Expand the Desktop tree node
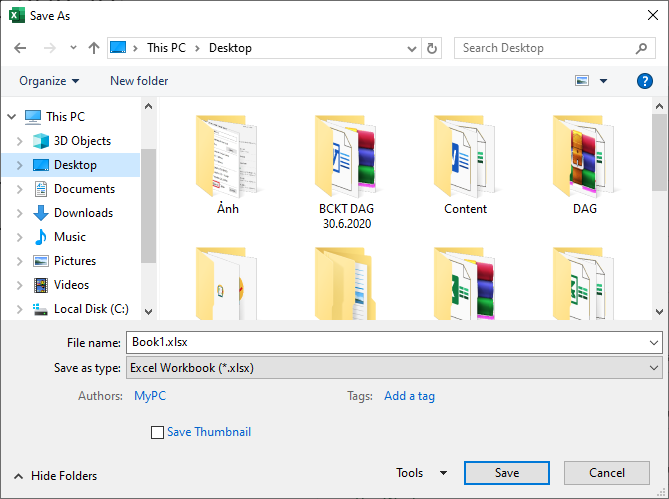This screenshot has width=669, height=499. 20,165
